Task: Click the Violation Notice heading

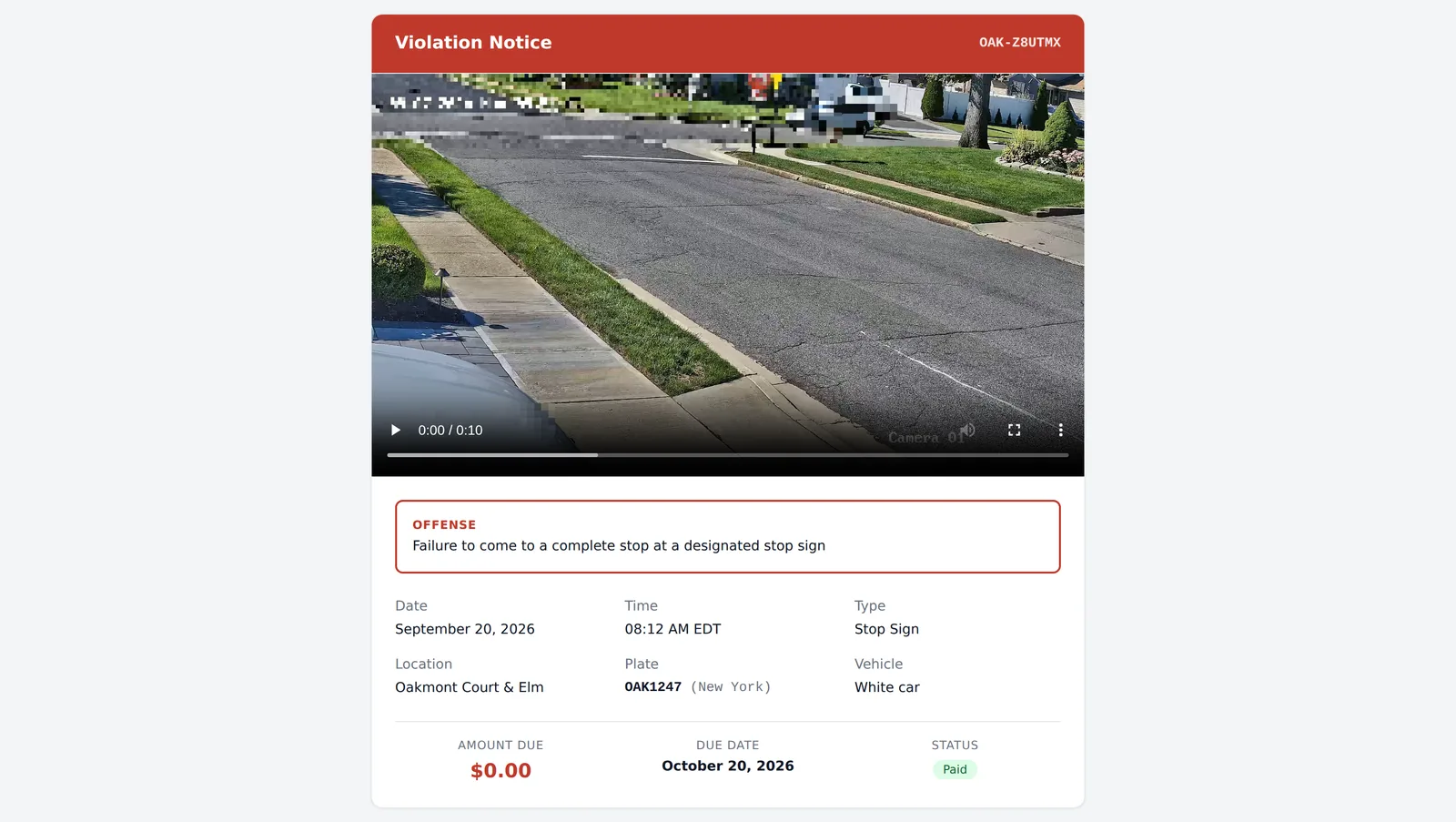Action: pos(473,43)
